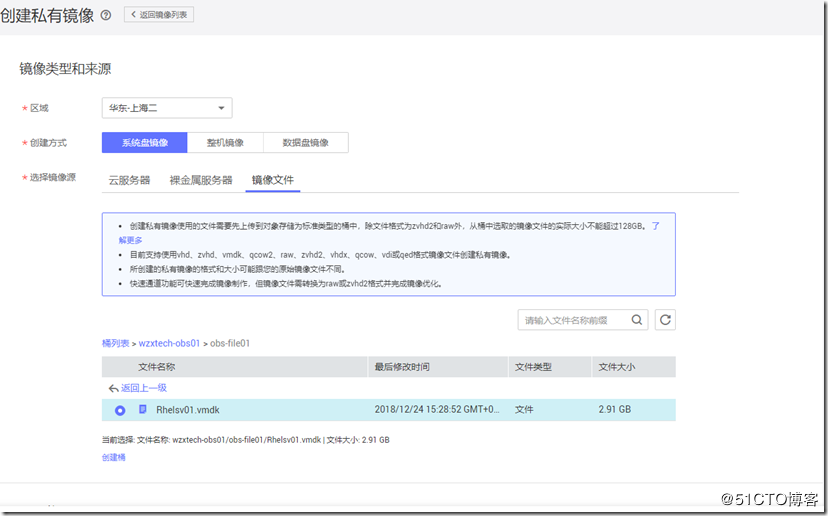Open wzxtech-obs01 in the breadcrumb
Viewport: 828px width, 516px height.
pos(170,343)
